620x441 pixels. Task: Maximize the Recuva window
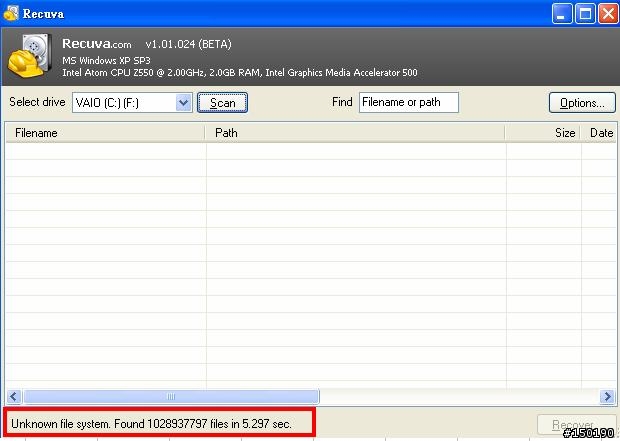(x=585, y=14)
